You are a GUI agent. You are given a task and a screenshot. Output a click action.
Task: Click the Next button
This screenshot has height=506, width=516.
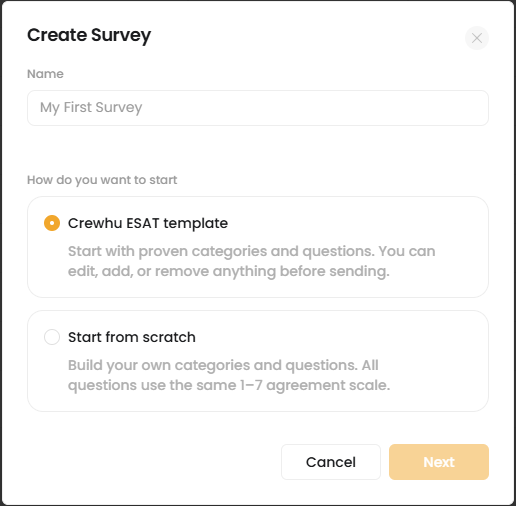tap(439, 462)
